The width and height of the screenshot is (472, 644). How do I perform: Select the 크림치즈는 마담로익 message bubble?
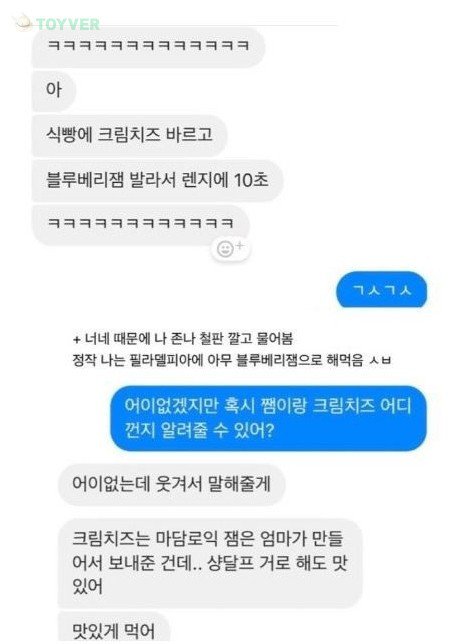pos(210,563)
